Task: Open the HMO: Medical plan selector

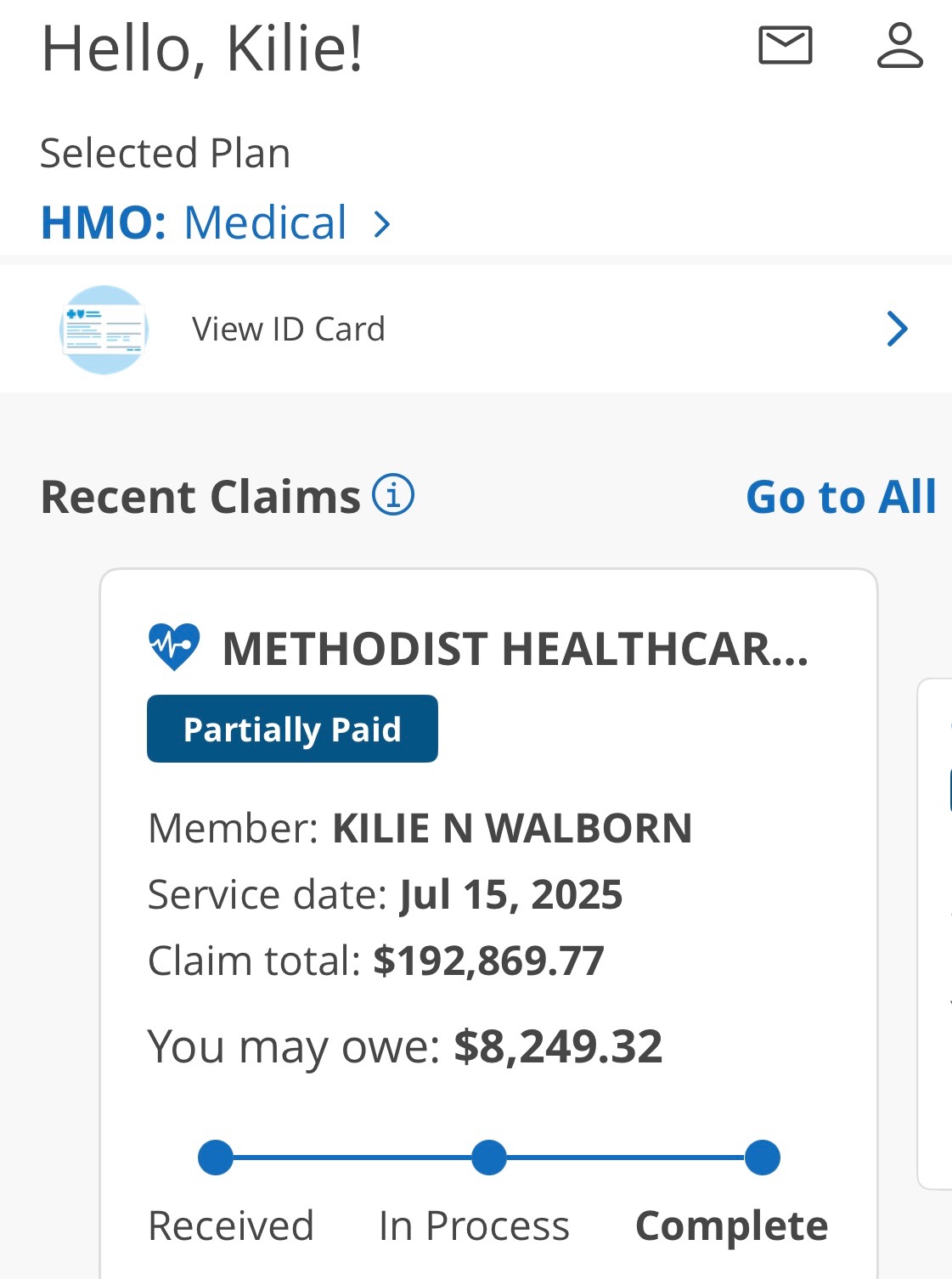Action: click(217, 223)
